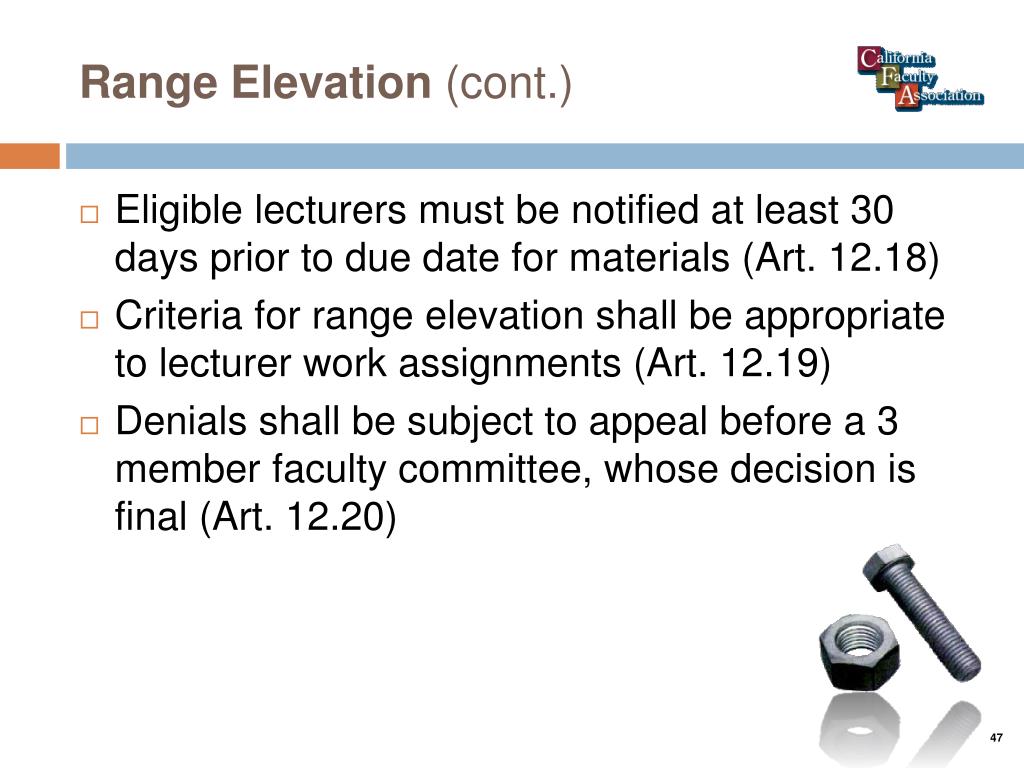The width and height of the screenshot is (1024, 768).
Task: Click the '(Art. 12.20)' reference
Action: point(298,517)
